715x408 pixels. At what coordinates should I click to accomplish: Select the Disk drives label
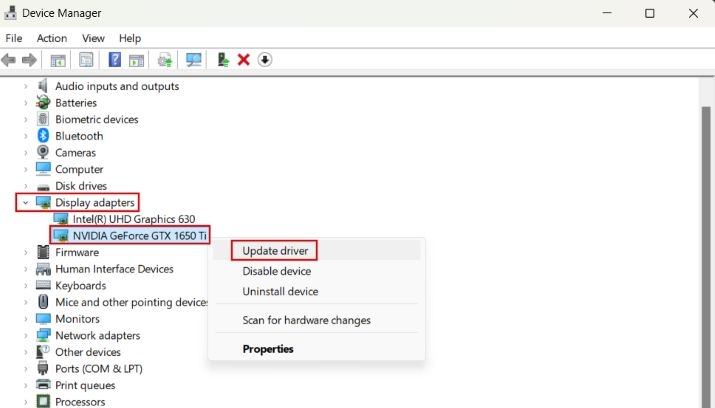tap(81, 186)
